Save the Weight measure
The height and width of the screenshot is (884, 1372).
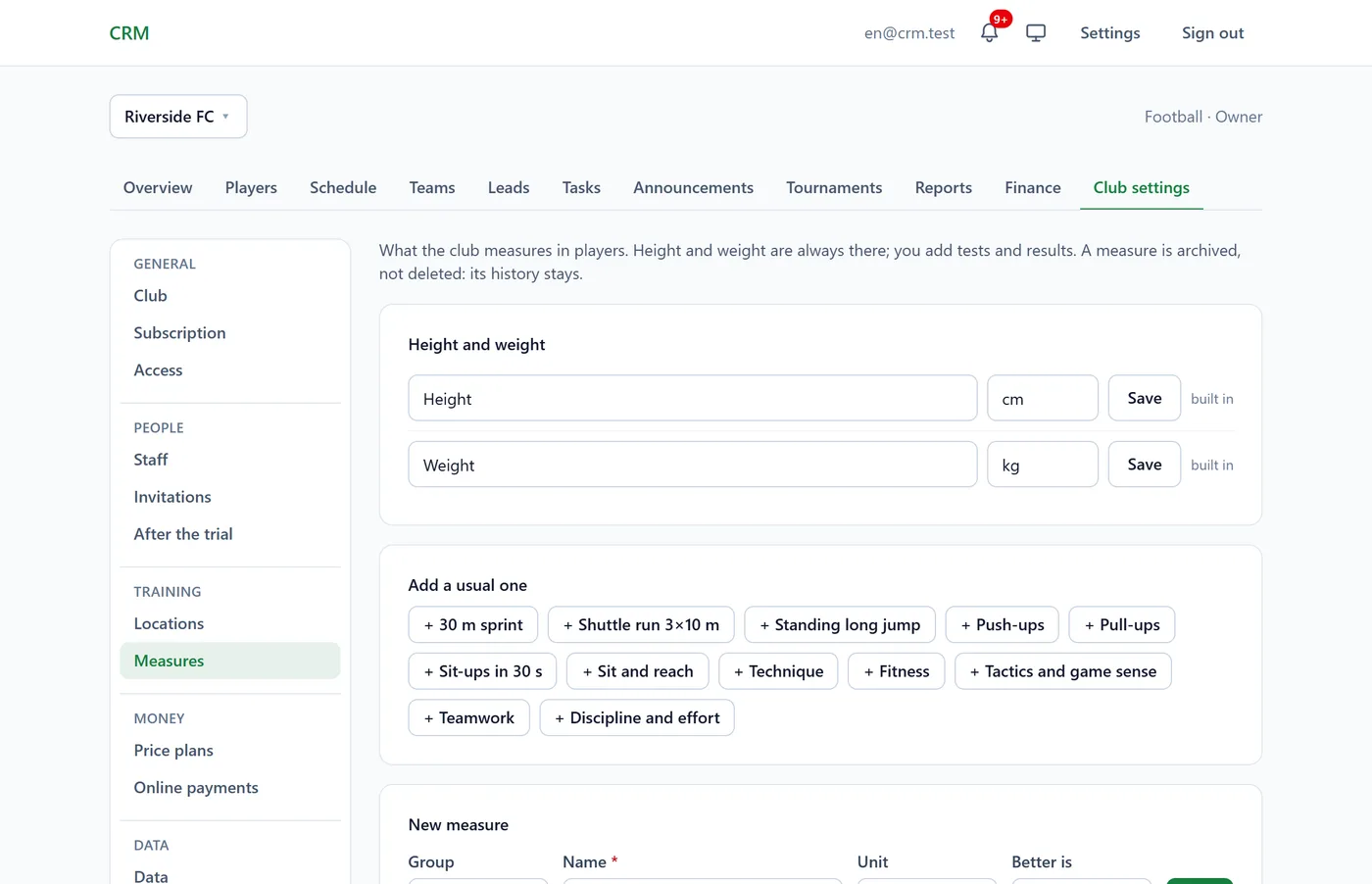click(1145, 465)
